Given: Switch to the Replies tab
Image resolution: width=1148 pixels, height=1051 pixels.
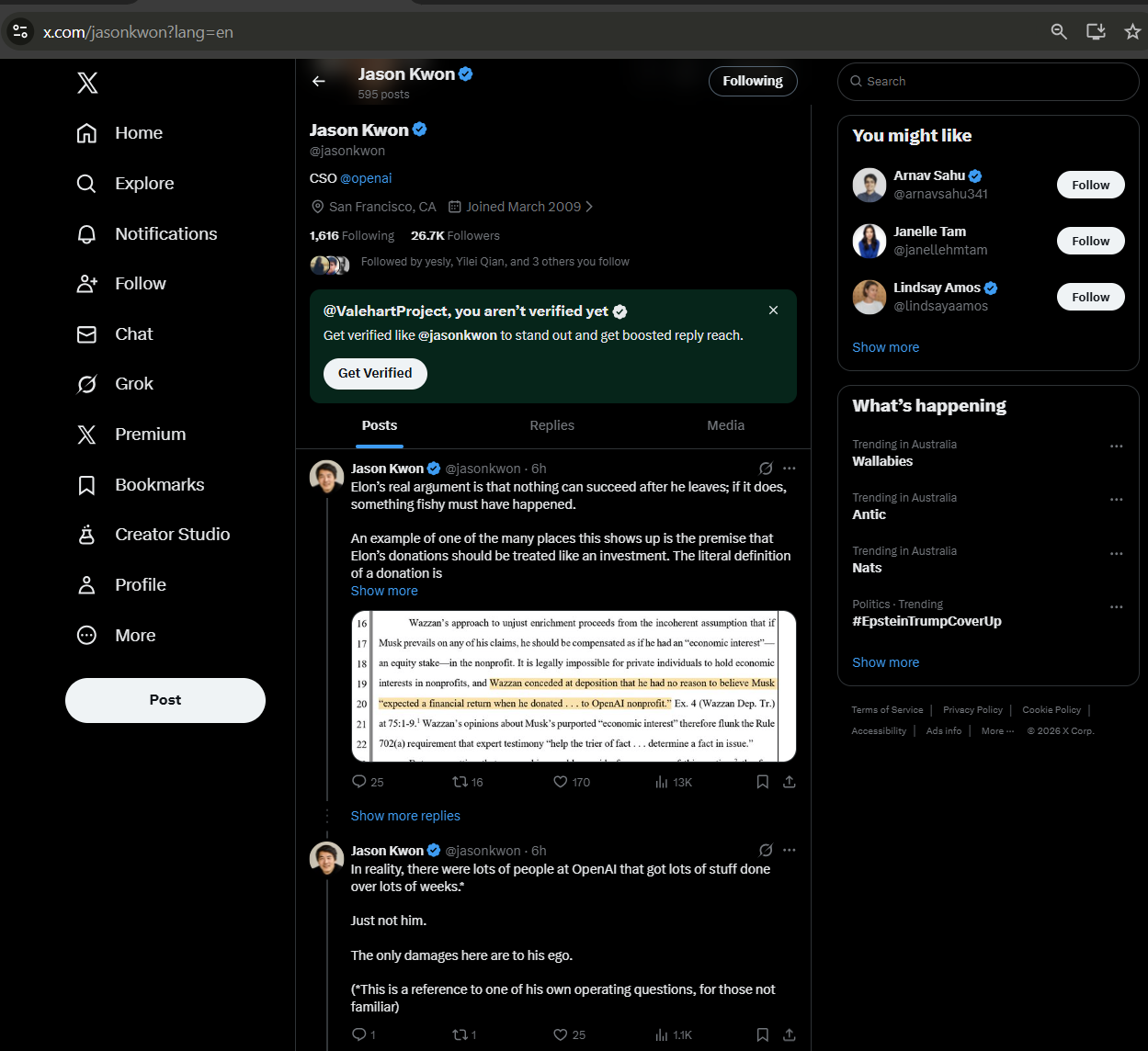Looking at the screenshot, I should [x=551, y=425].
